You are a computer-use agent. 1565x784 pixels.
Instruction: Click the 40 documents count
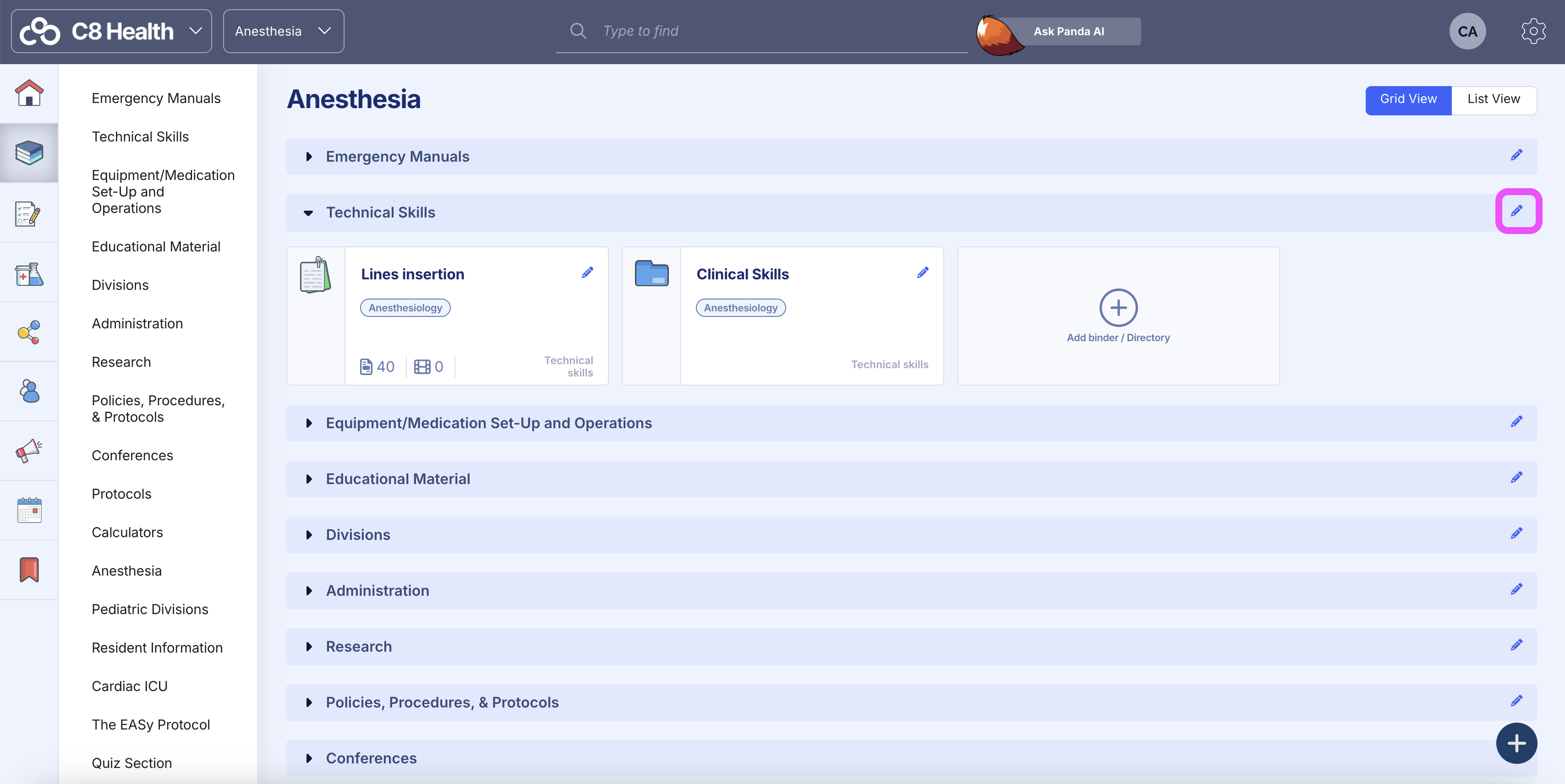tap(378, 367)
